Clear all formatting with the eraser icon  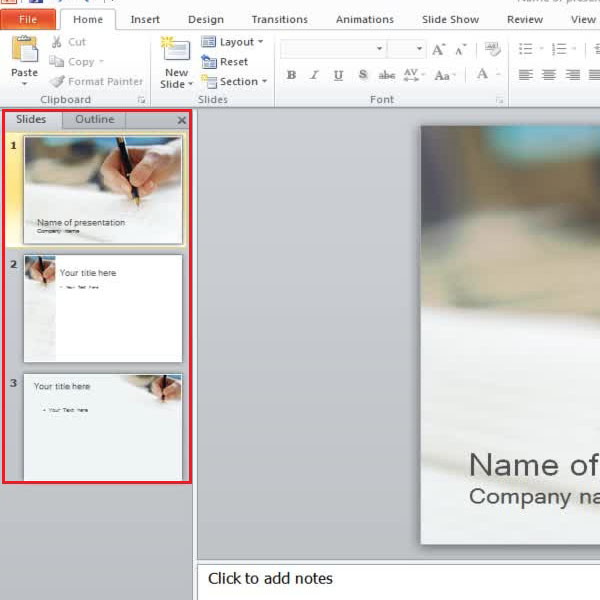pyautogui.click(x=492, y=49)
